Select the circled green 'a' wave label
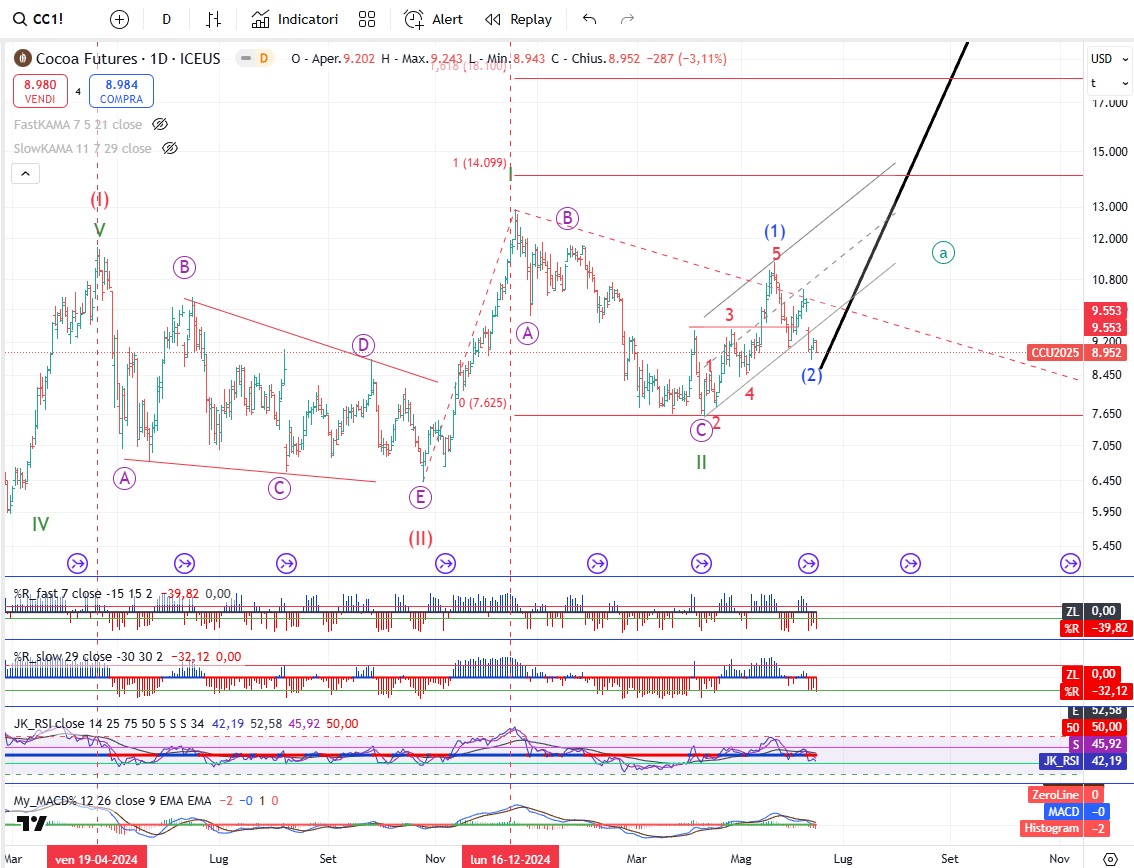Viewport: 1134px width, 868px height. (x=943, y=252)
